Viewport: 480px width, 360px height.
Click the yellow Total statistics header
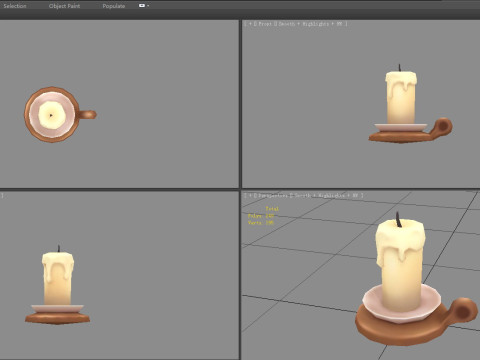[272, 209]
